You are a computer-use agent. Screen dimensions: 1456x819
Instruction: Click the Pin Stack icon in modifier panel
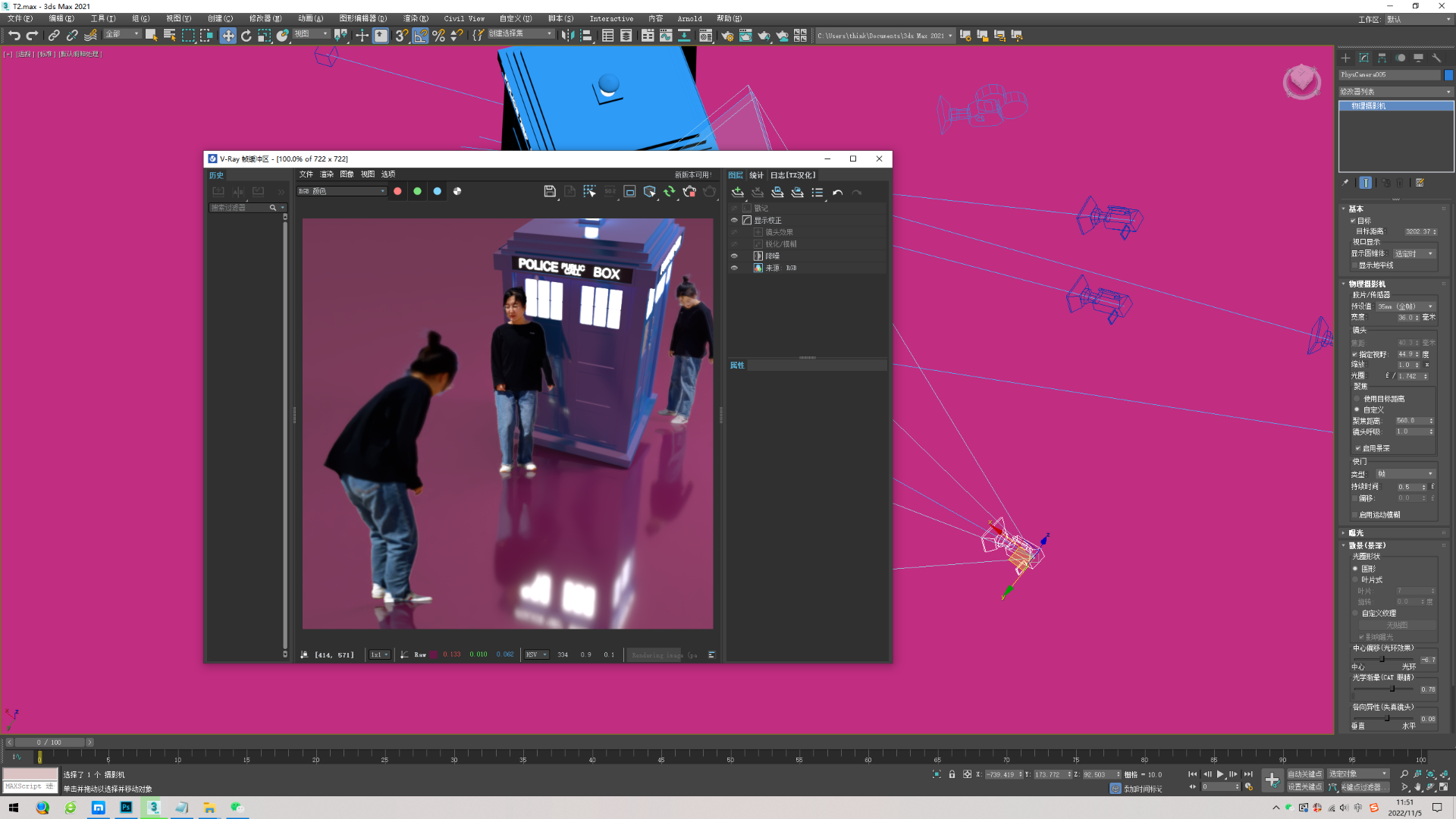(x=1345, y=183)
